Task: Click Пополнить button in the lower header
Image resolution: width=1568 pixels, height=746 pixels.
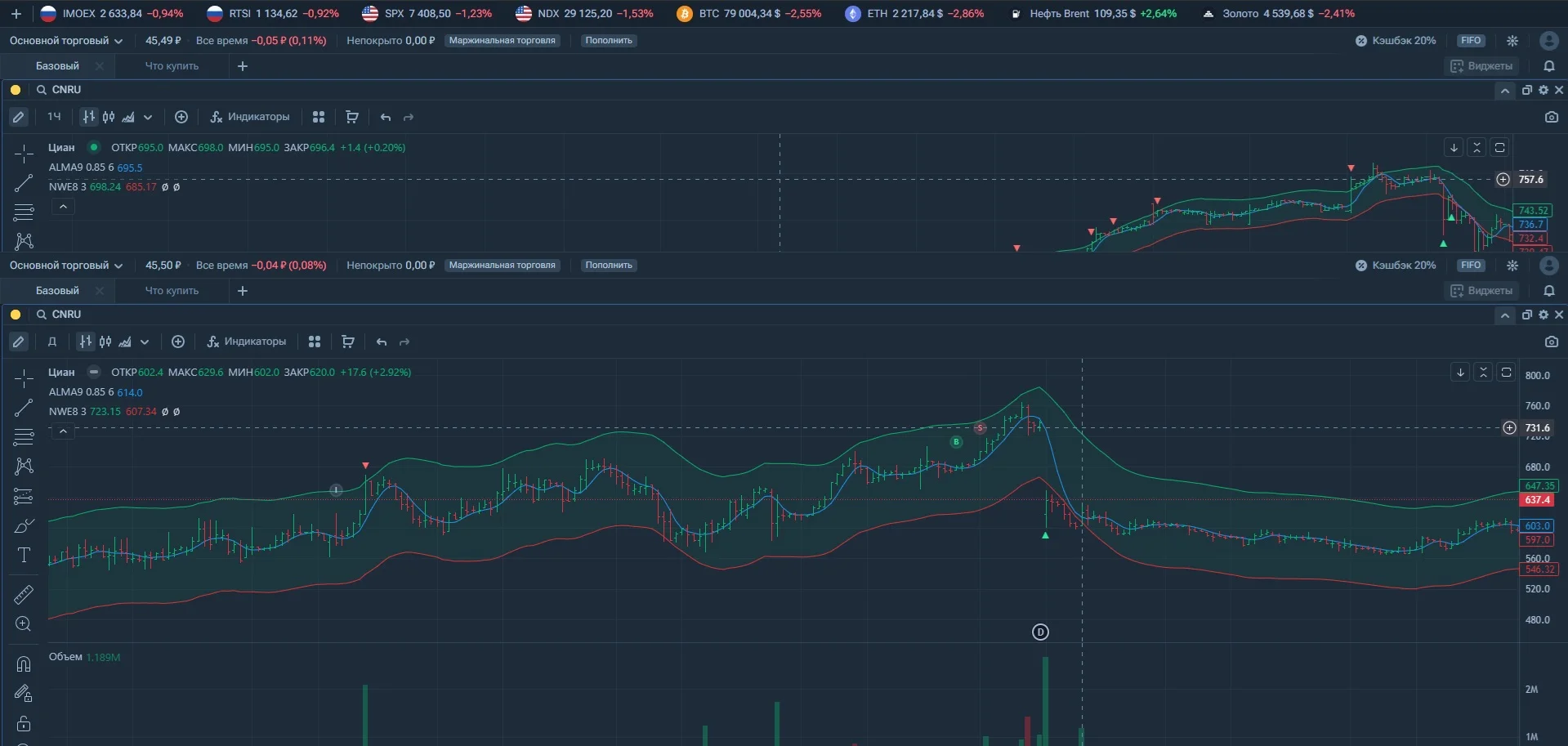Action: tap(609, 265)
